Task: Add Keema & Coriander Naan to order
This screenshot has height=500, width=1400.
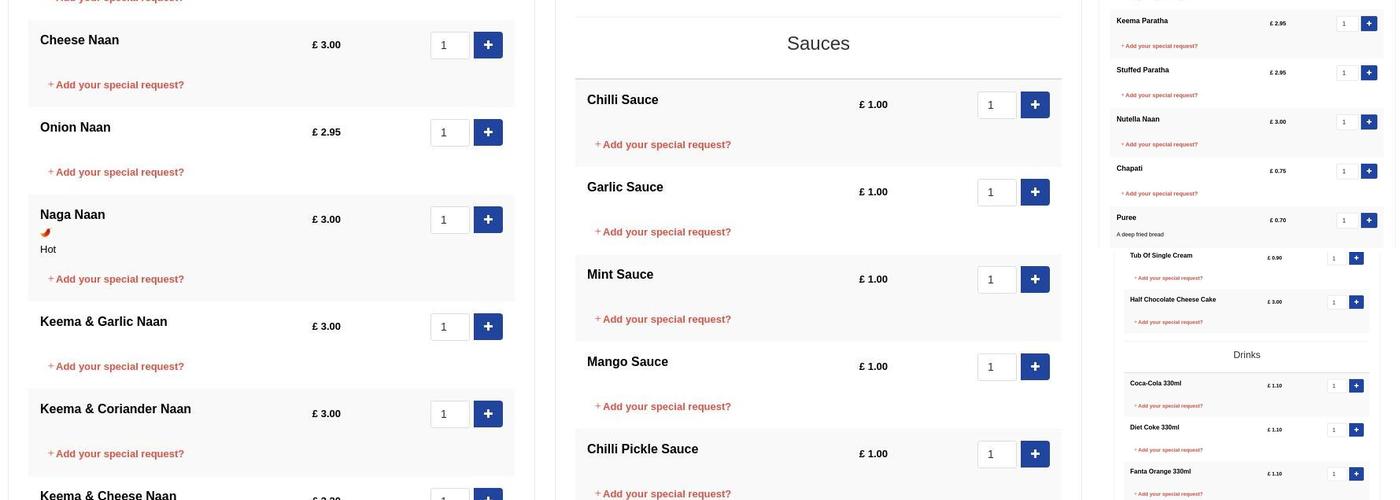Action: (x=488, y=414)
